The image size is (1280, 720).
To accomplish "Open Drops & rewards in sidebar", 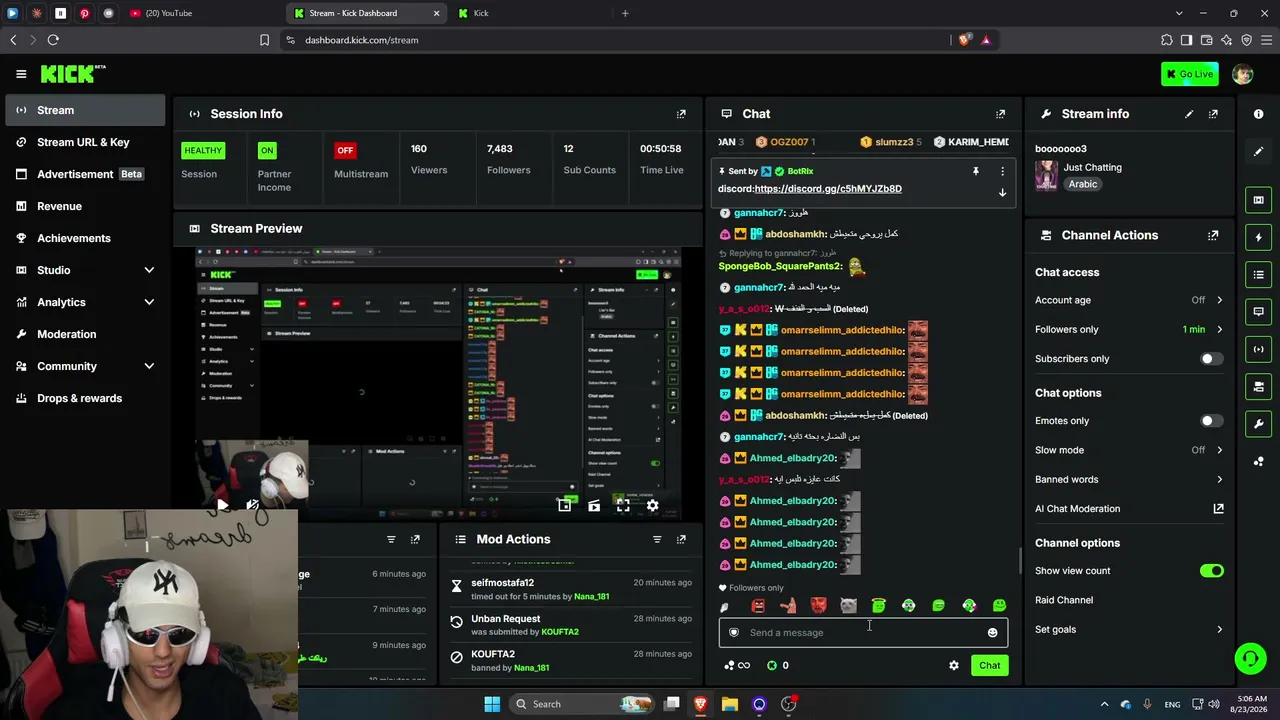I will click(x=85, y=398).
